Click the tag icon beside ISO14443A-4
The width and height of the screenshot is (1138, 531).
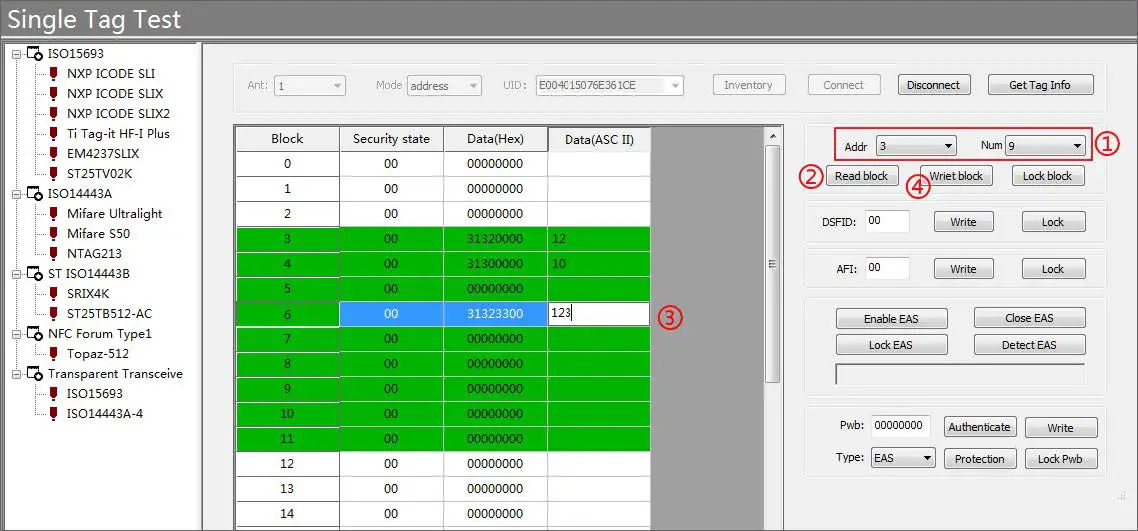54,414
